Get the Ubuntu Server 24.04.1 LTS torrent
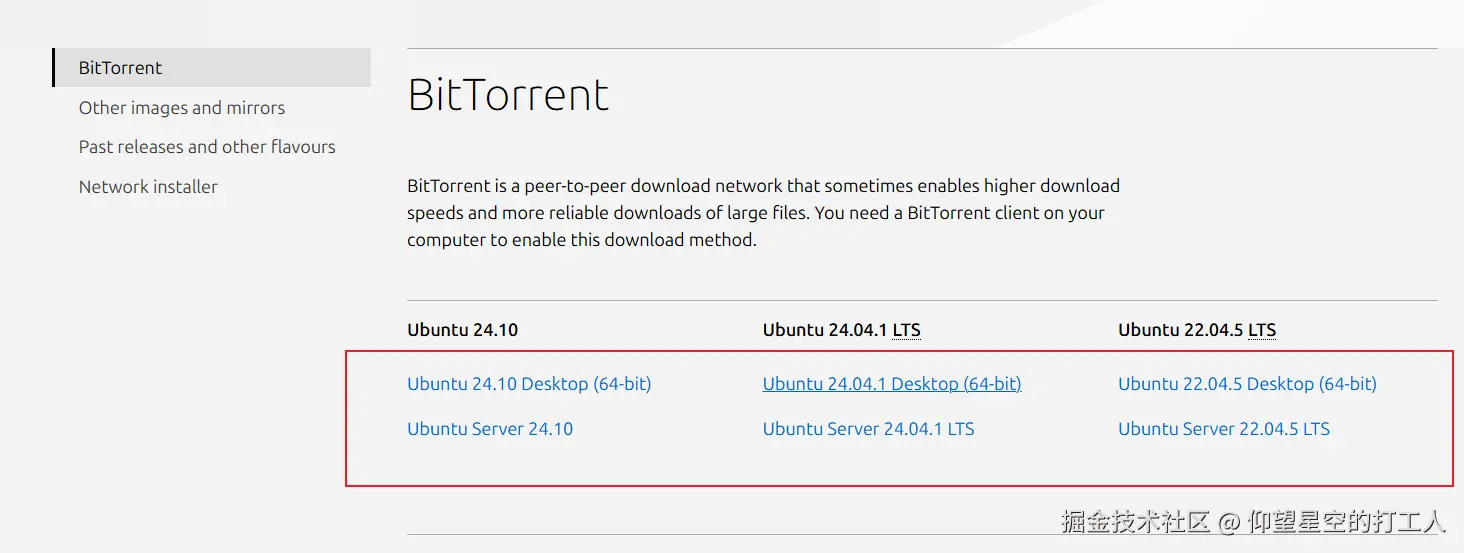 pos(868,429)
